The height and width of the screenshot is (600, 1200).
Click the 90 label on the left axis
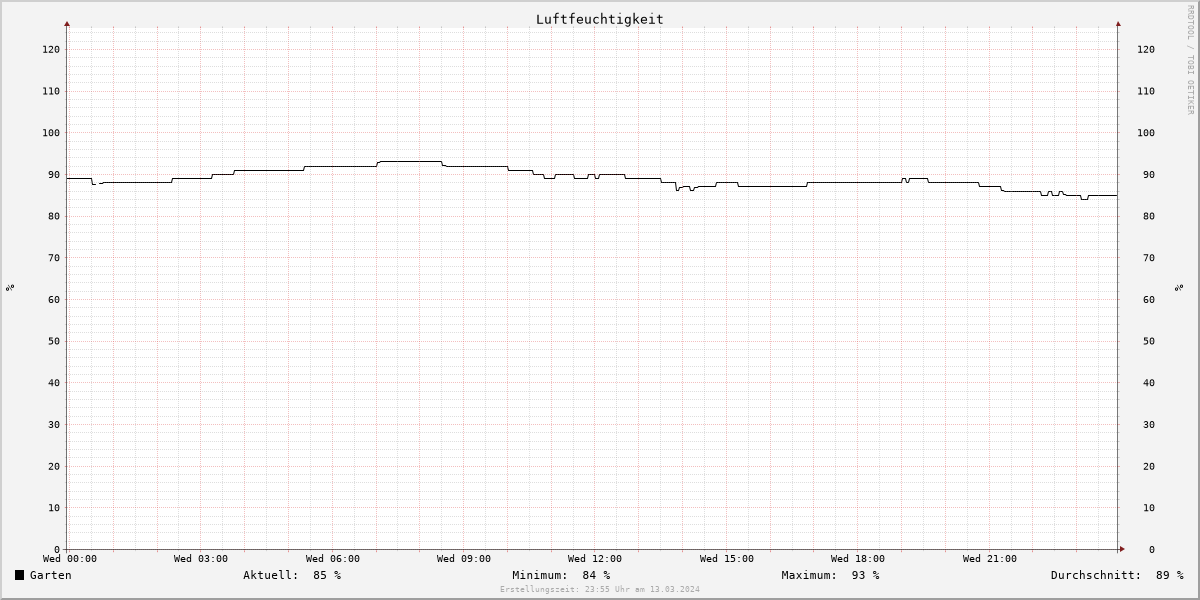coord(54,175)
